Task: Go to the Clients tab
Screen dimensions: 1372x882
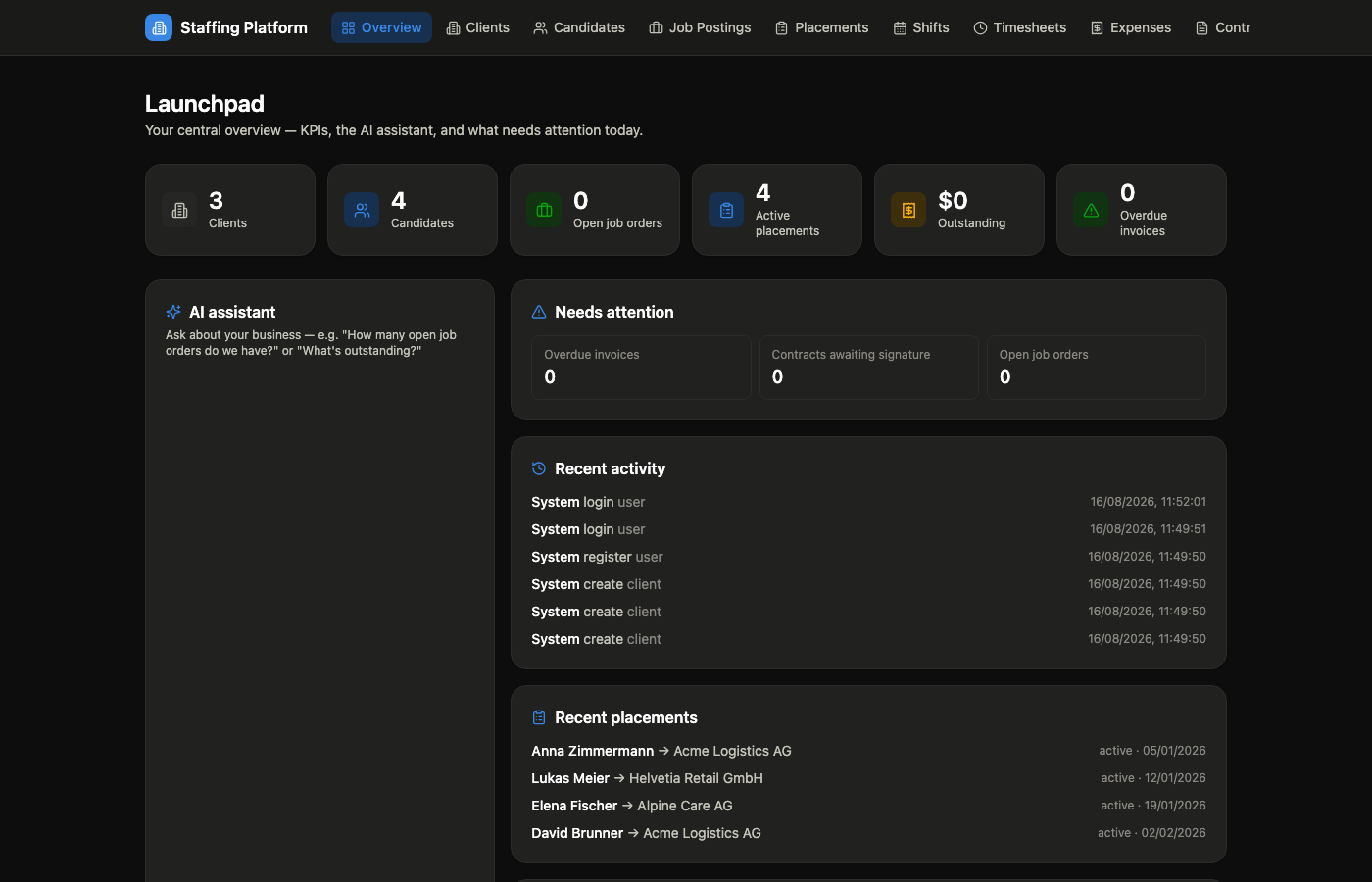Action: tap(477, 27)
